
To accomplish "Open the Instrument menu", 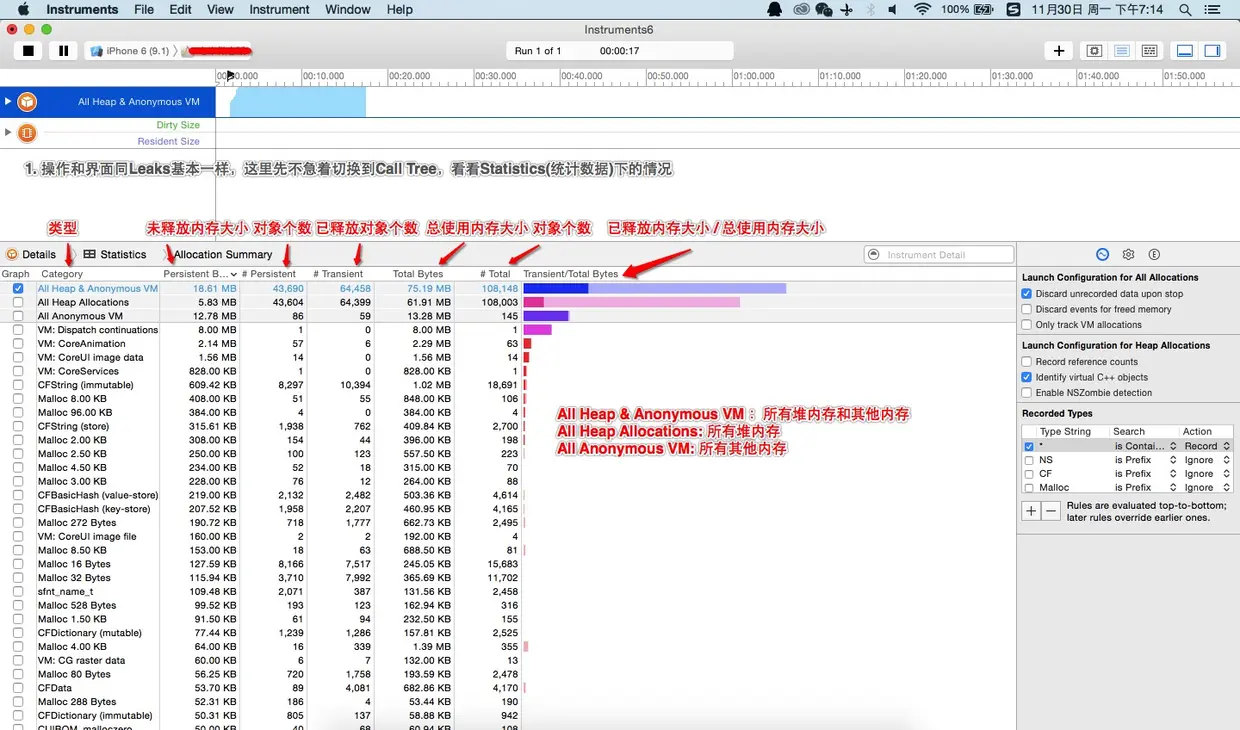I will tap(279, 9).
